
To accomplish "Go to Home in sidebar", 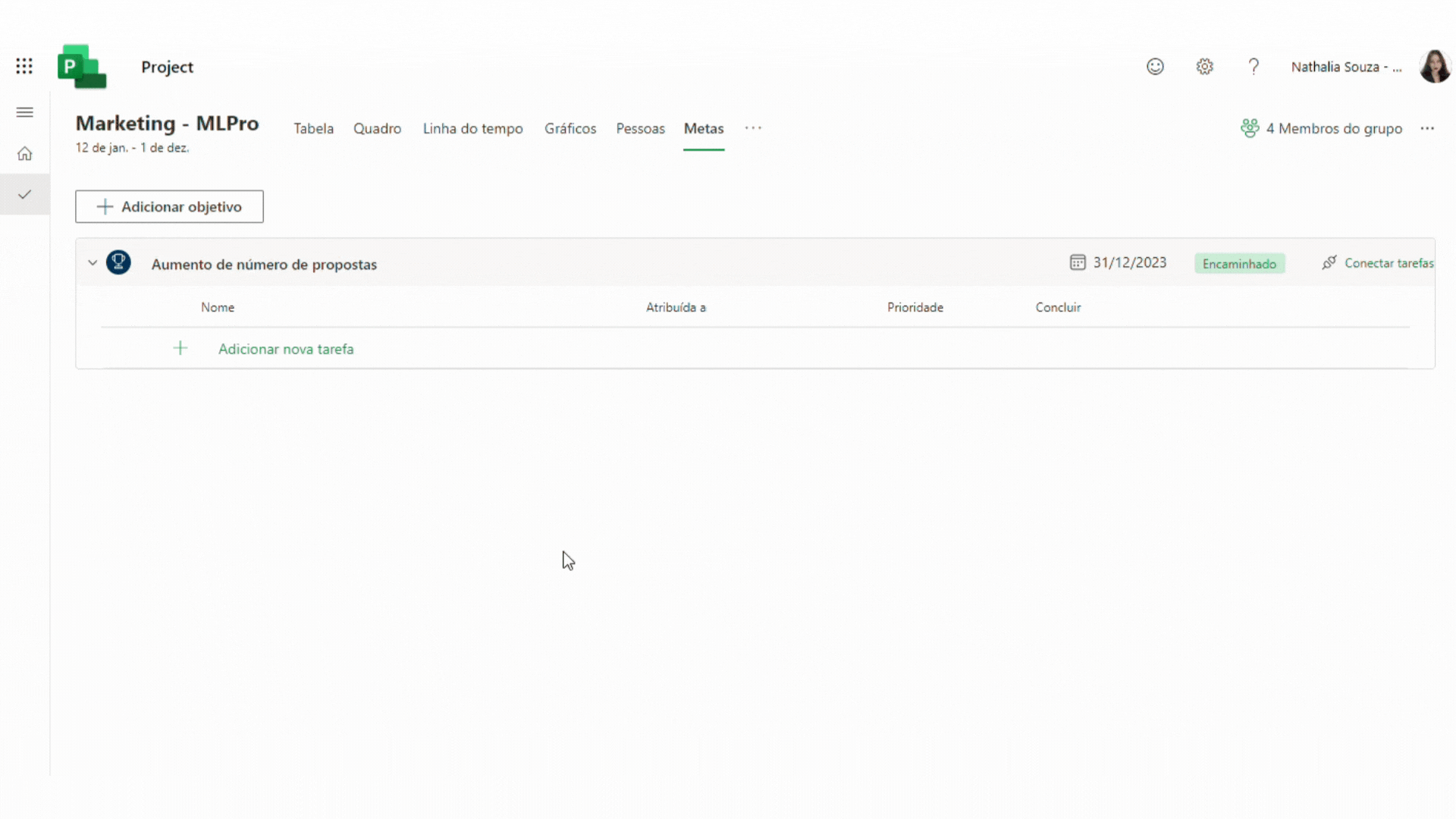I will click(x=25, y=154).
